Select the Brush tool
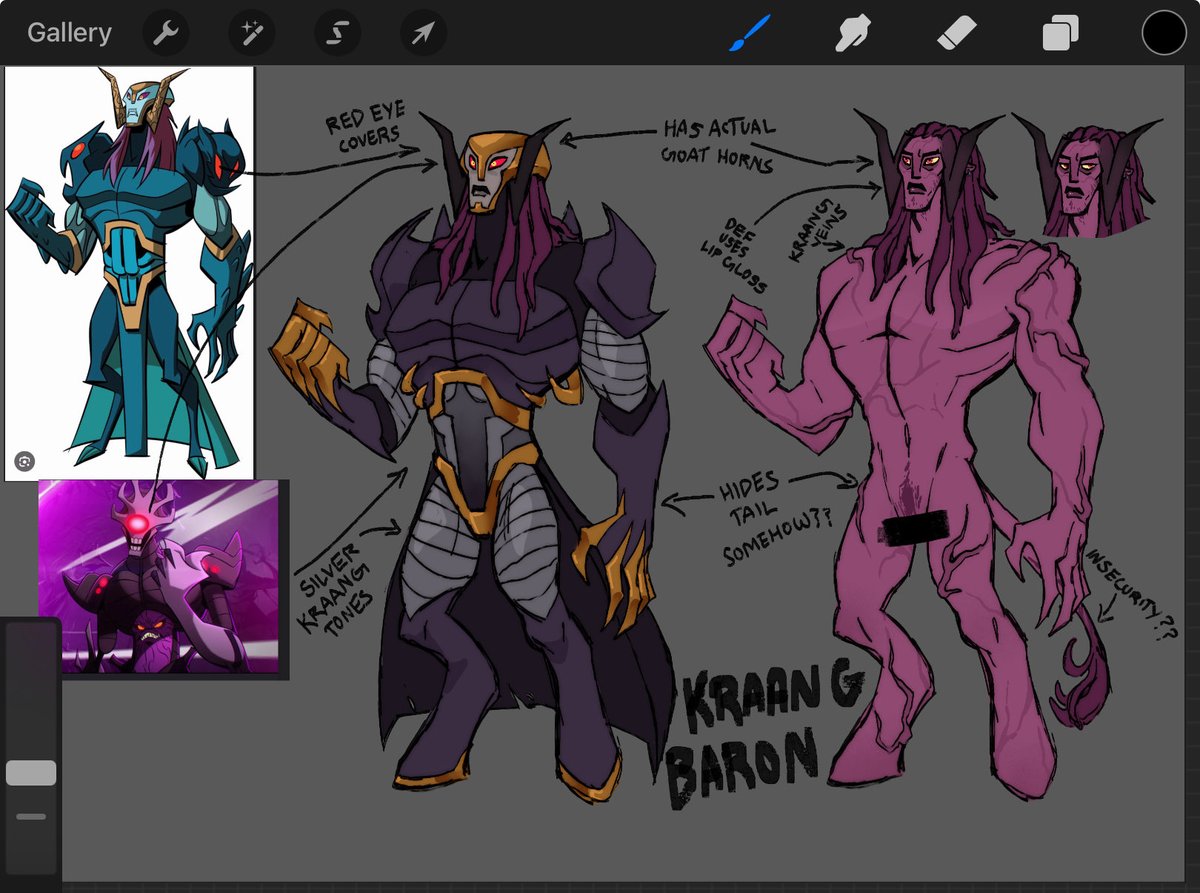Screen dimensions: 1200x893 click(748, 34)
